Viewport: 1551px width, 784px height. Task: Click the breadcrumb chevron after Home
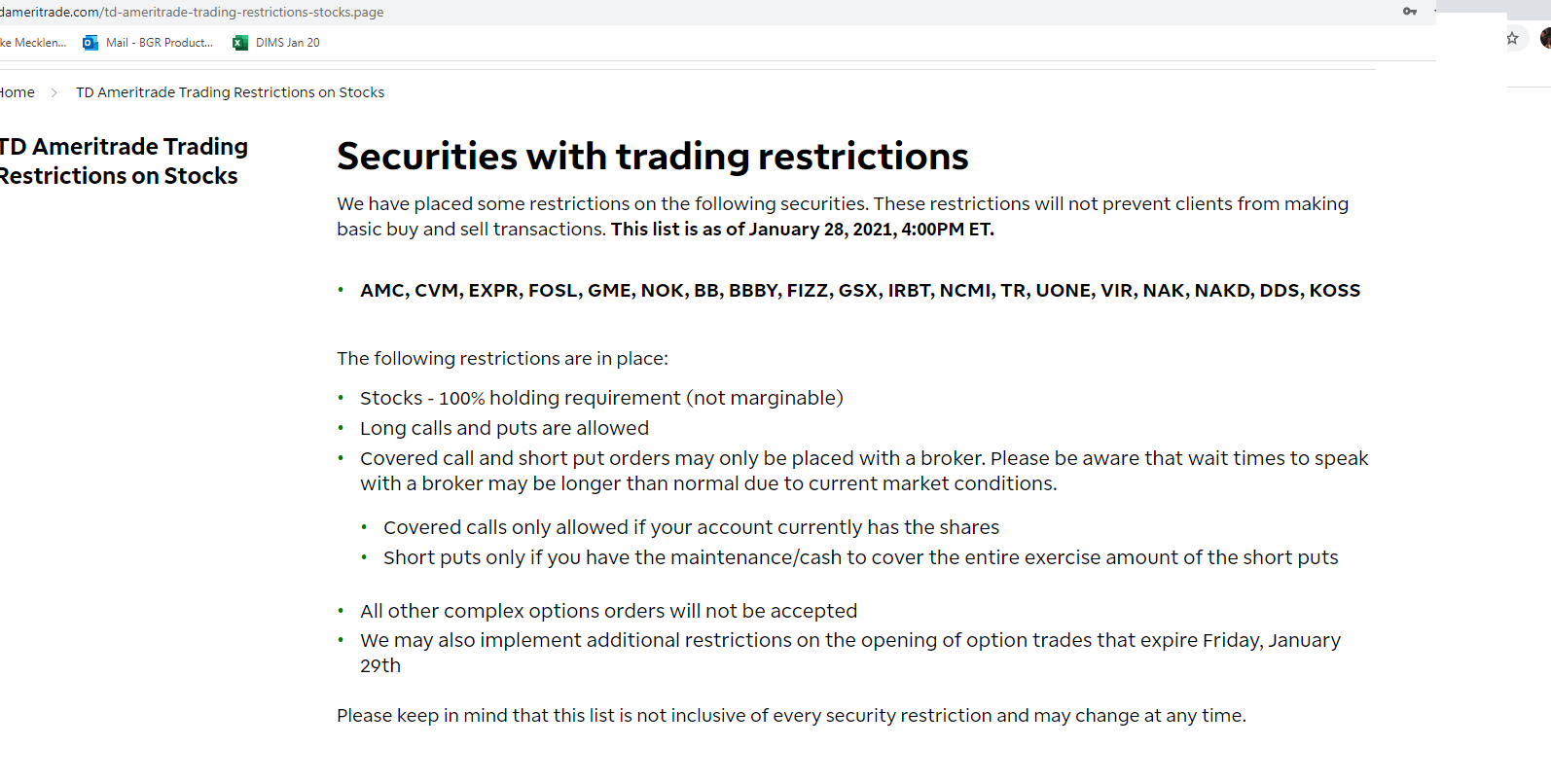tap(54, 92)
